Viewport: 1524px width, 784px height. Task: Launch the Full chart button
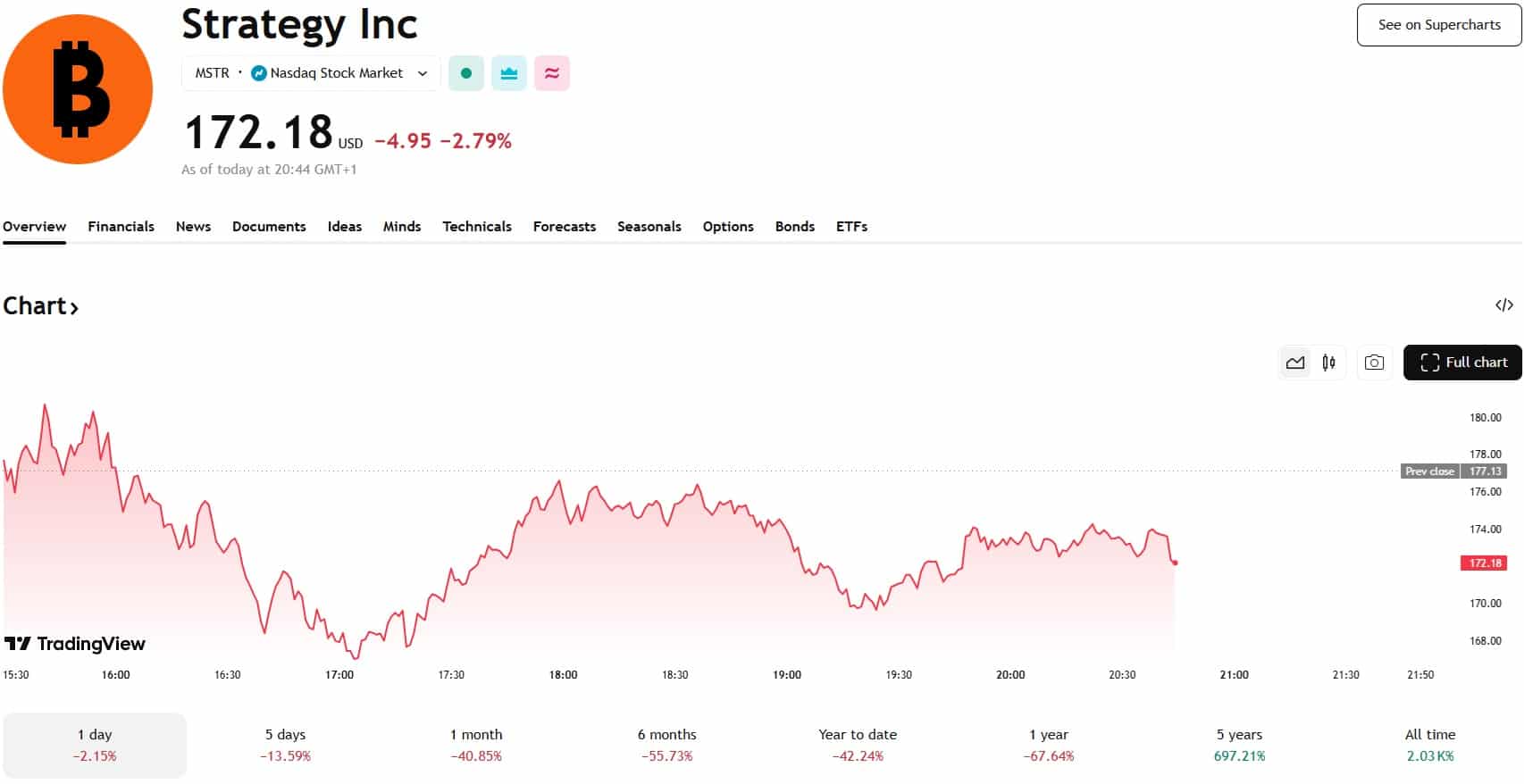[1462, 363]
